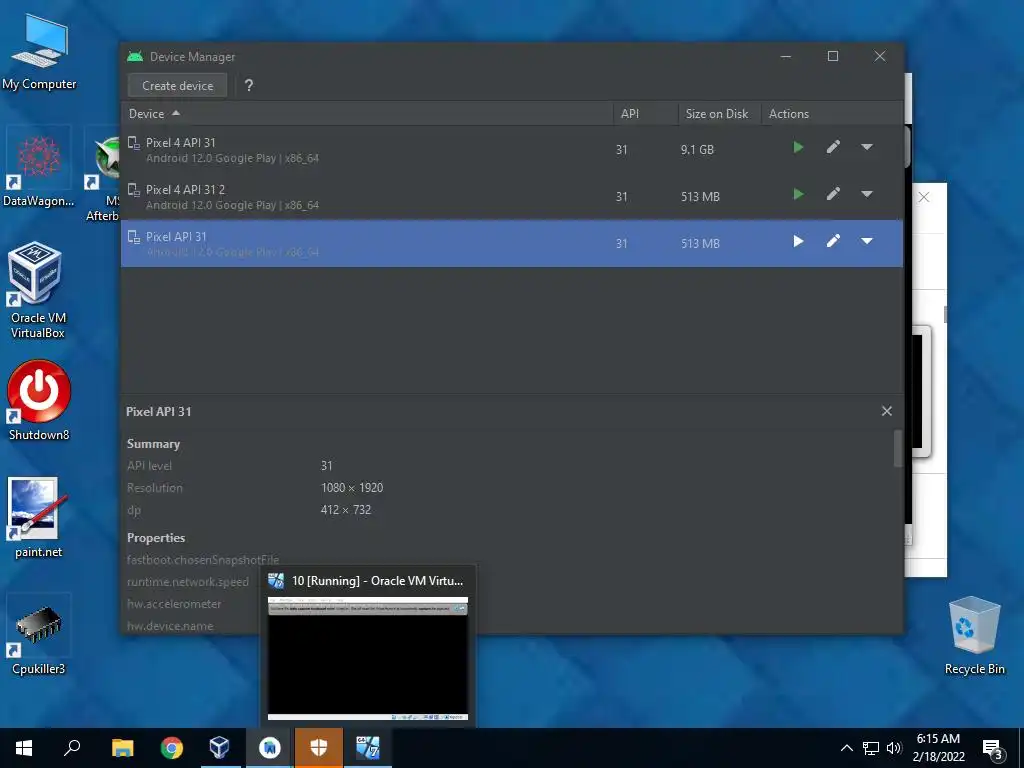Select the Pixel 4 API 31 2 row

coord(512,197)
